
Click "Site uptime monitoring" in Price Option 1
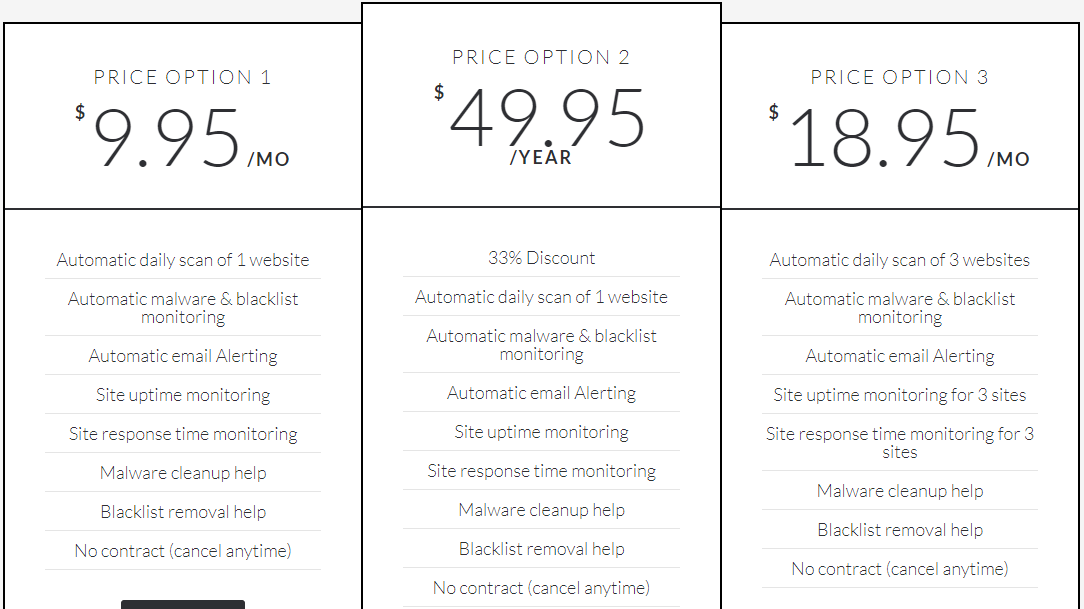pos(183,395)
